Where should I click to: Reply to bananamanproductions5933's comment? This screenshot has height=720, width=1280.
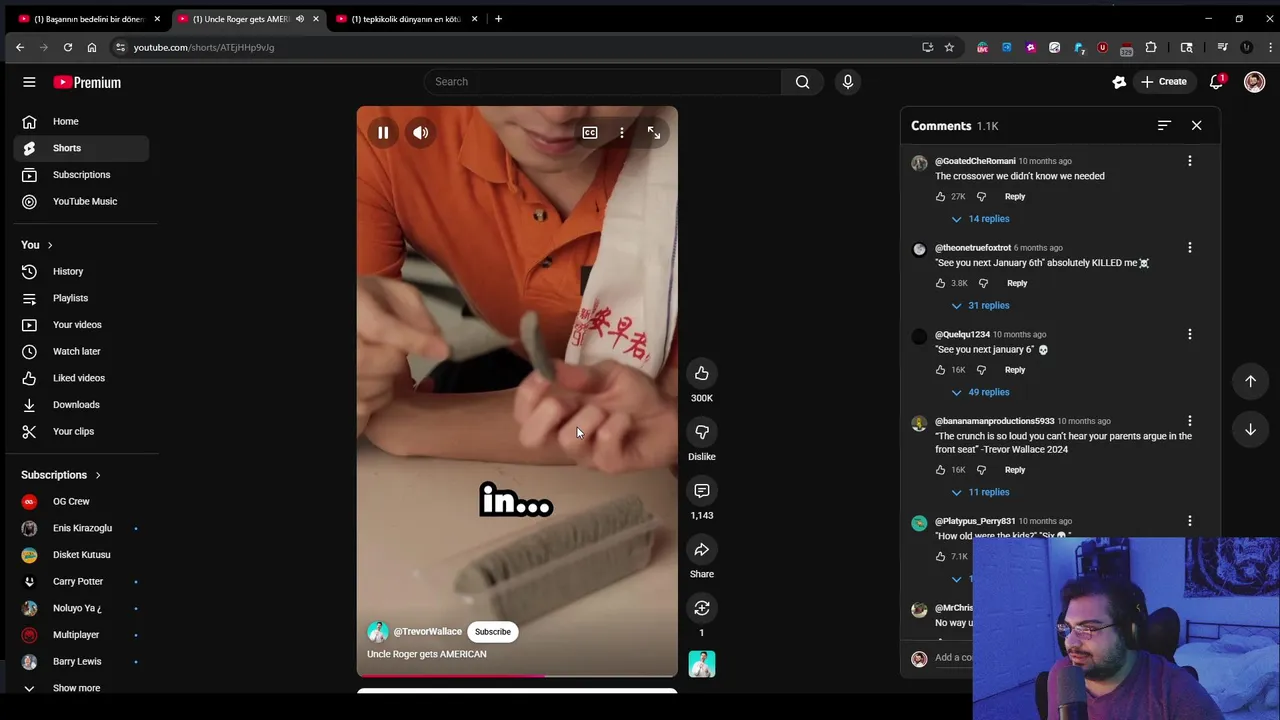[1015, 470]
